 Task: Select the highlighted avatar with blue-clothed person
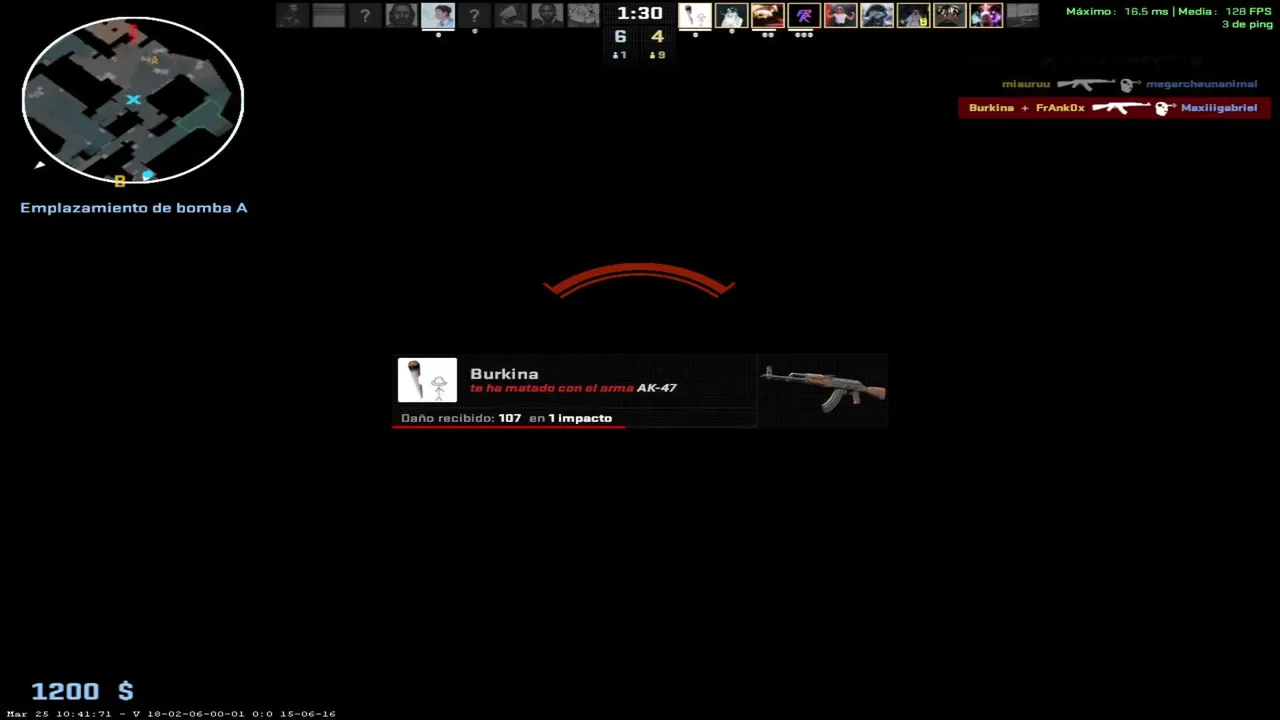tap(438, 15)
